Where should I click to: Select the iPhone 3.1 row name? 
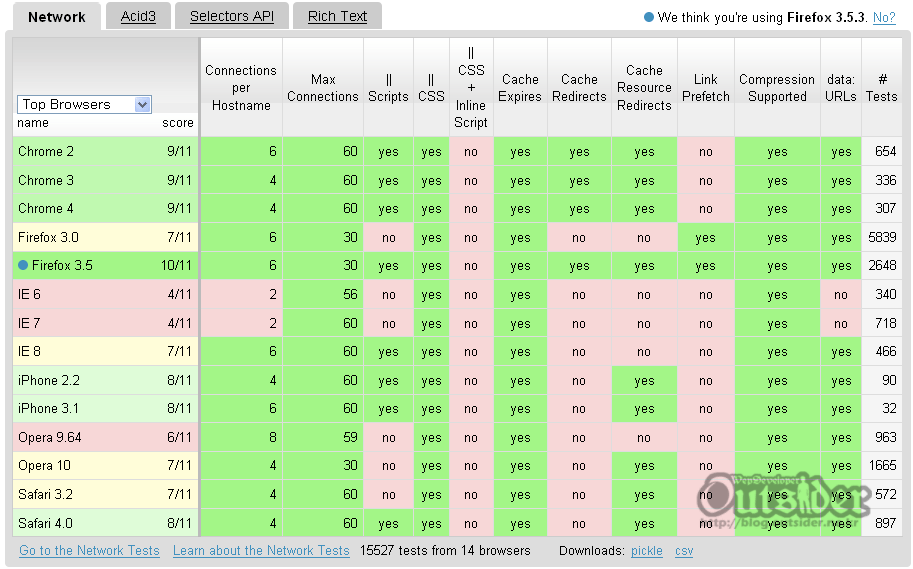pos(48,408)
